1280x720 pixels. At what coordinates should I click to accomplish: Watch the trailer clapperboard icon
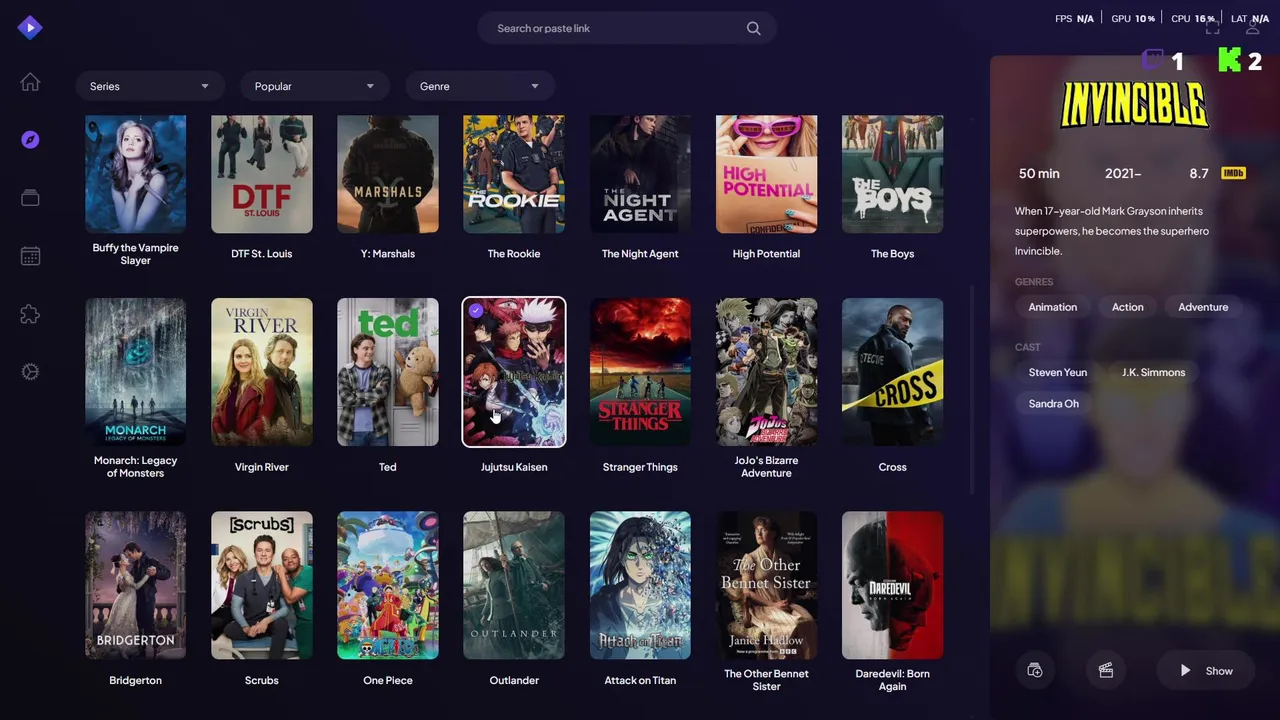pyautogui.click(x=1106, y=671)
